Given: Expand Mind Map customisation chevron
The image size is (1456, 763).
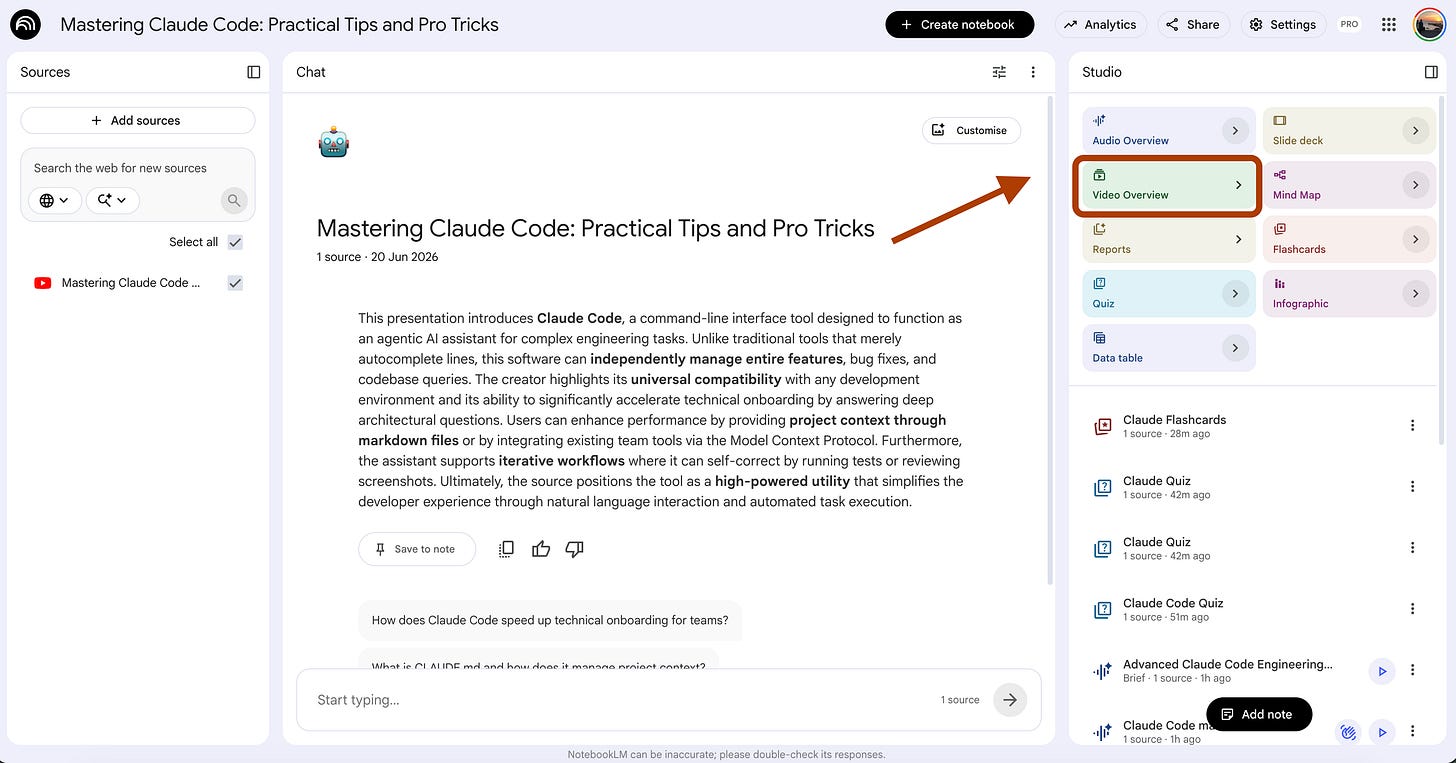Looking at the screenshot, I should pyautogui.click(x=1415, y=185).
